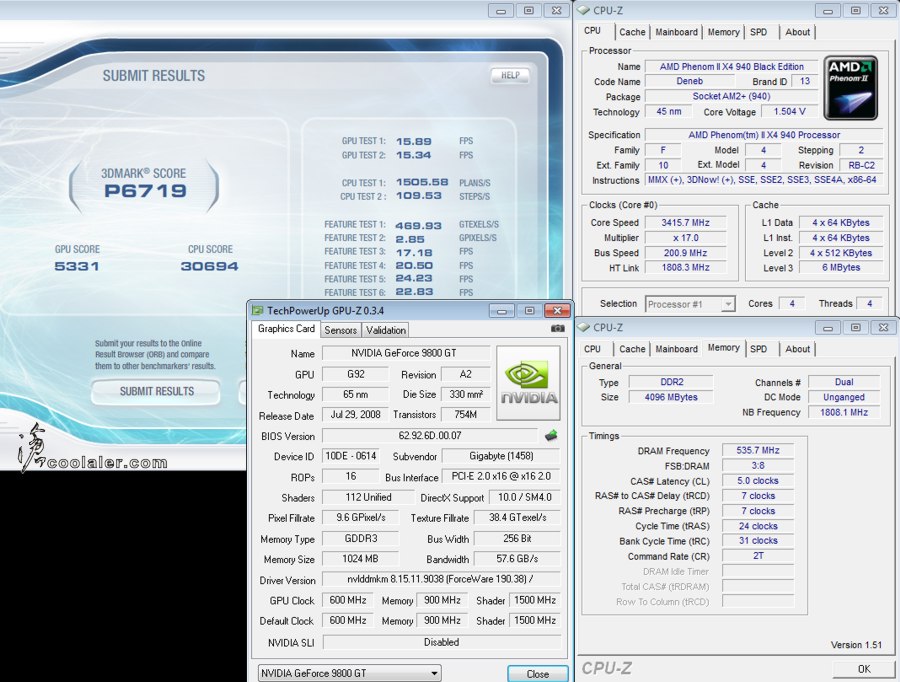Switch to Mainboard tab in top CPU-Z
The width and height of the screenshot is (900, 682).
[677, 32]
